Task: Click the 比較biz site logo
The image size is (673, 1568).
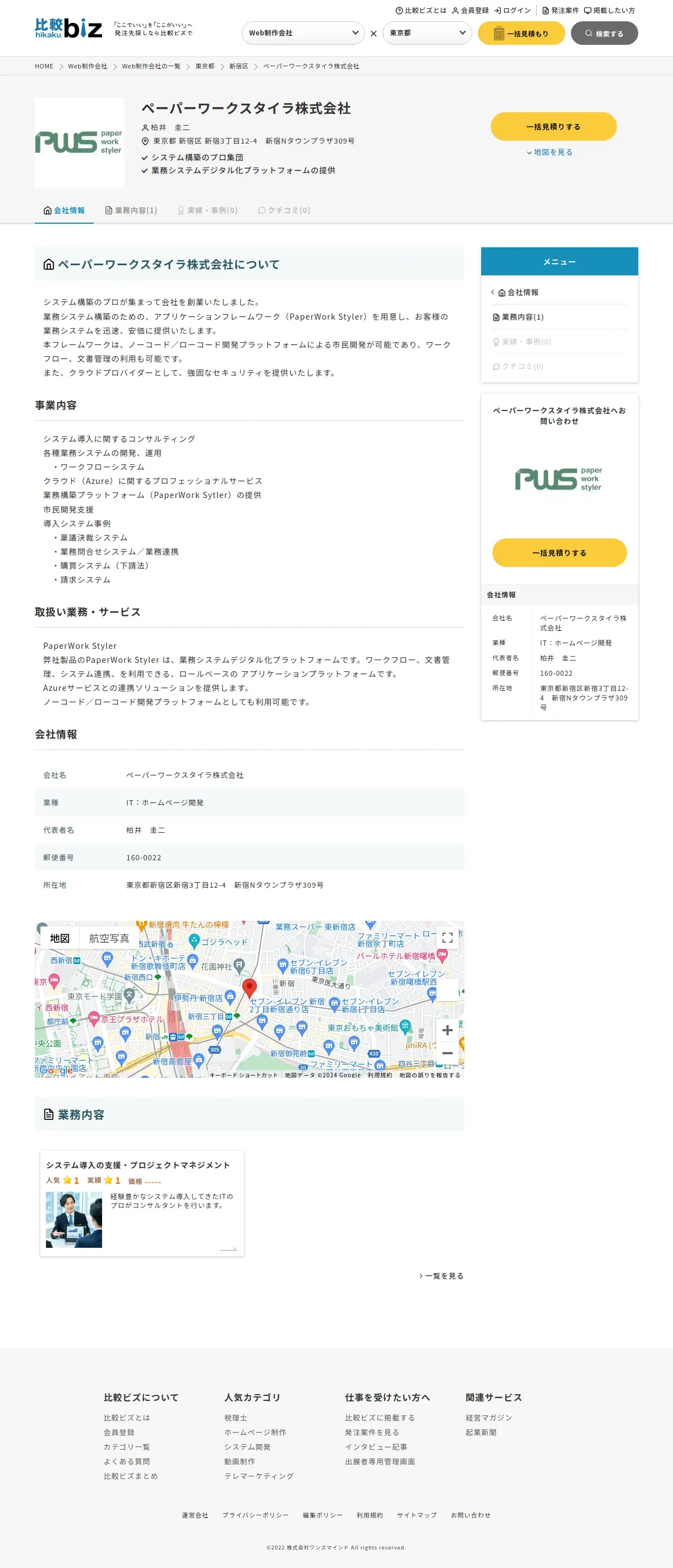Action: (68, 28)
